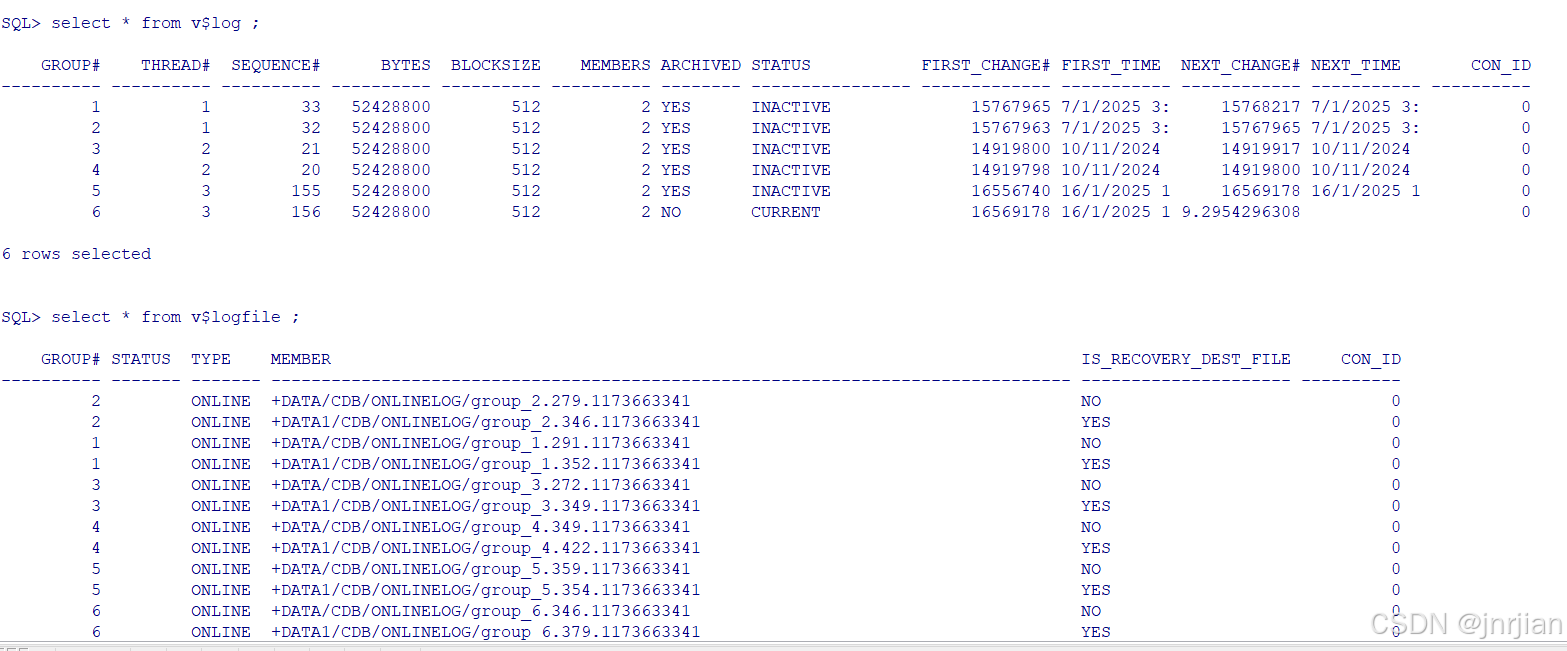Click the "6 rows selected" message
Viewport: 1567px width, 651px height.
pyautogui.click(x=76, y=253)
